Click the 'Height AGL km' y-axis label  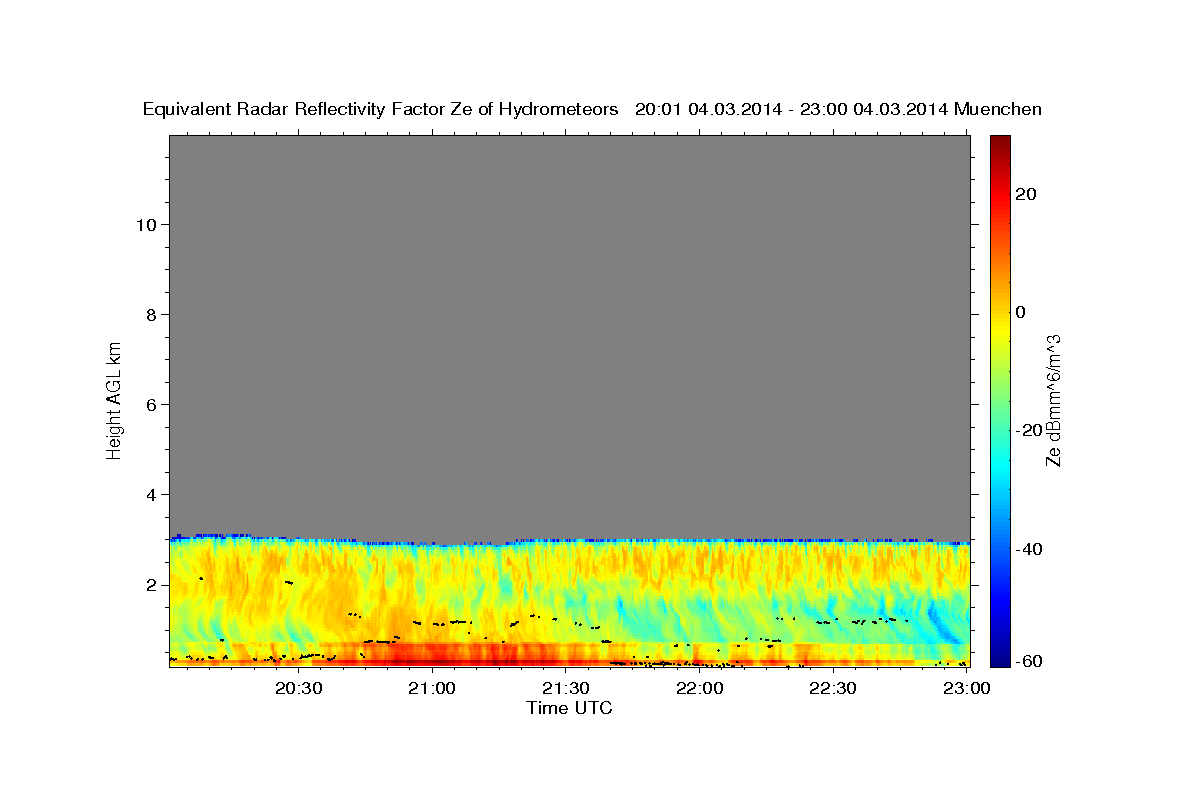click(x=114, y=399)
